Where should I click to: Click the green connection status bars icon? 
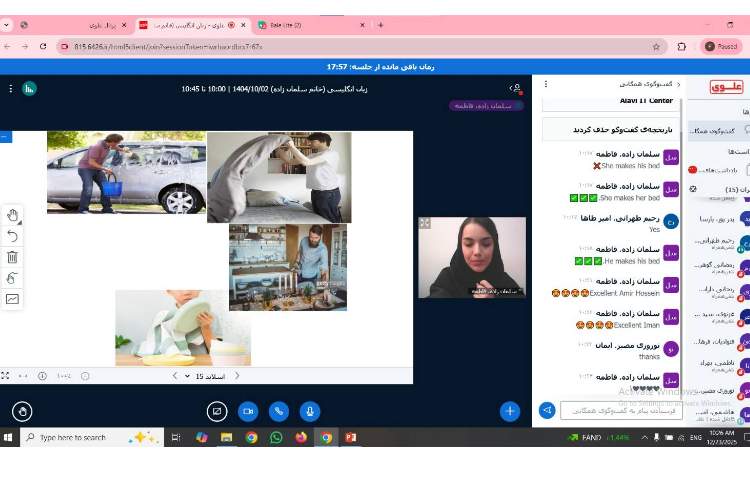(x=29, y=89)
